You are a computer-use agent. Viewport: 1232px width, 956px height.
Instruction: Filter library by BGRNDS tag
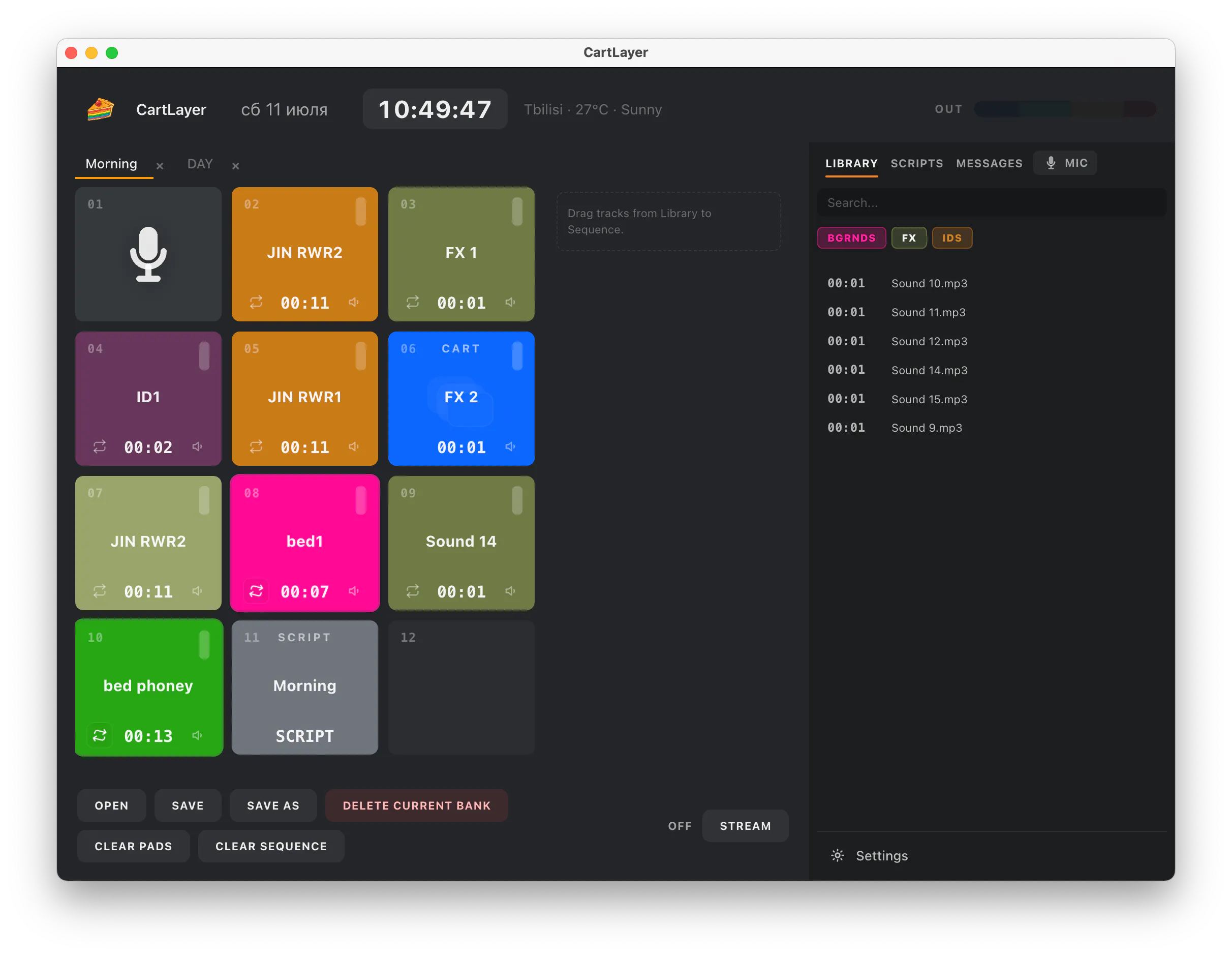(852, 238)
